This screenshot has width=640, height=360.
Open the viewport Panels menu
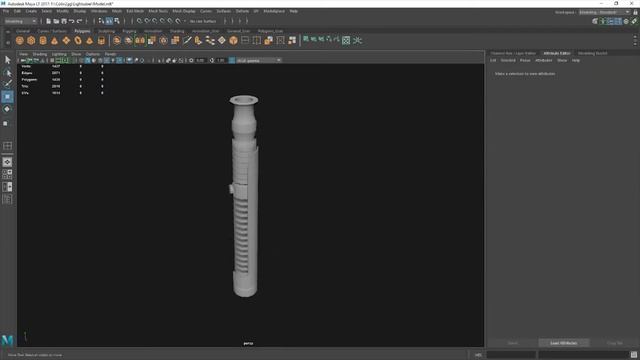coord(110,54)
